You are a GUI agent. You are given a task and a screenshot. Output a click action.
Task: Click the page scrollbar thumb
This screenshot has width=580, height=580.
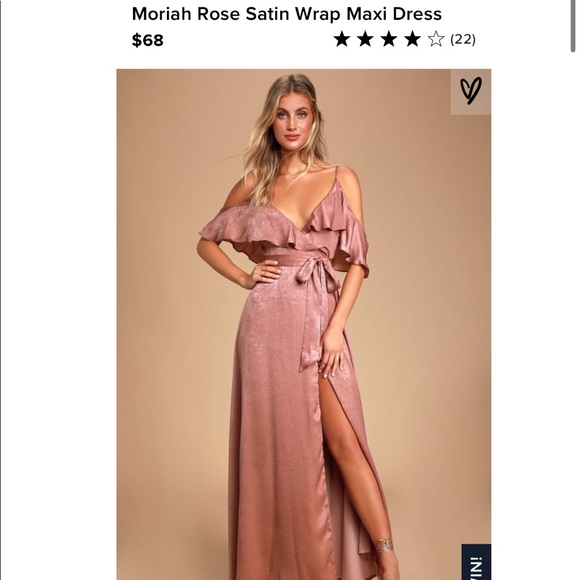[573, 26]
